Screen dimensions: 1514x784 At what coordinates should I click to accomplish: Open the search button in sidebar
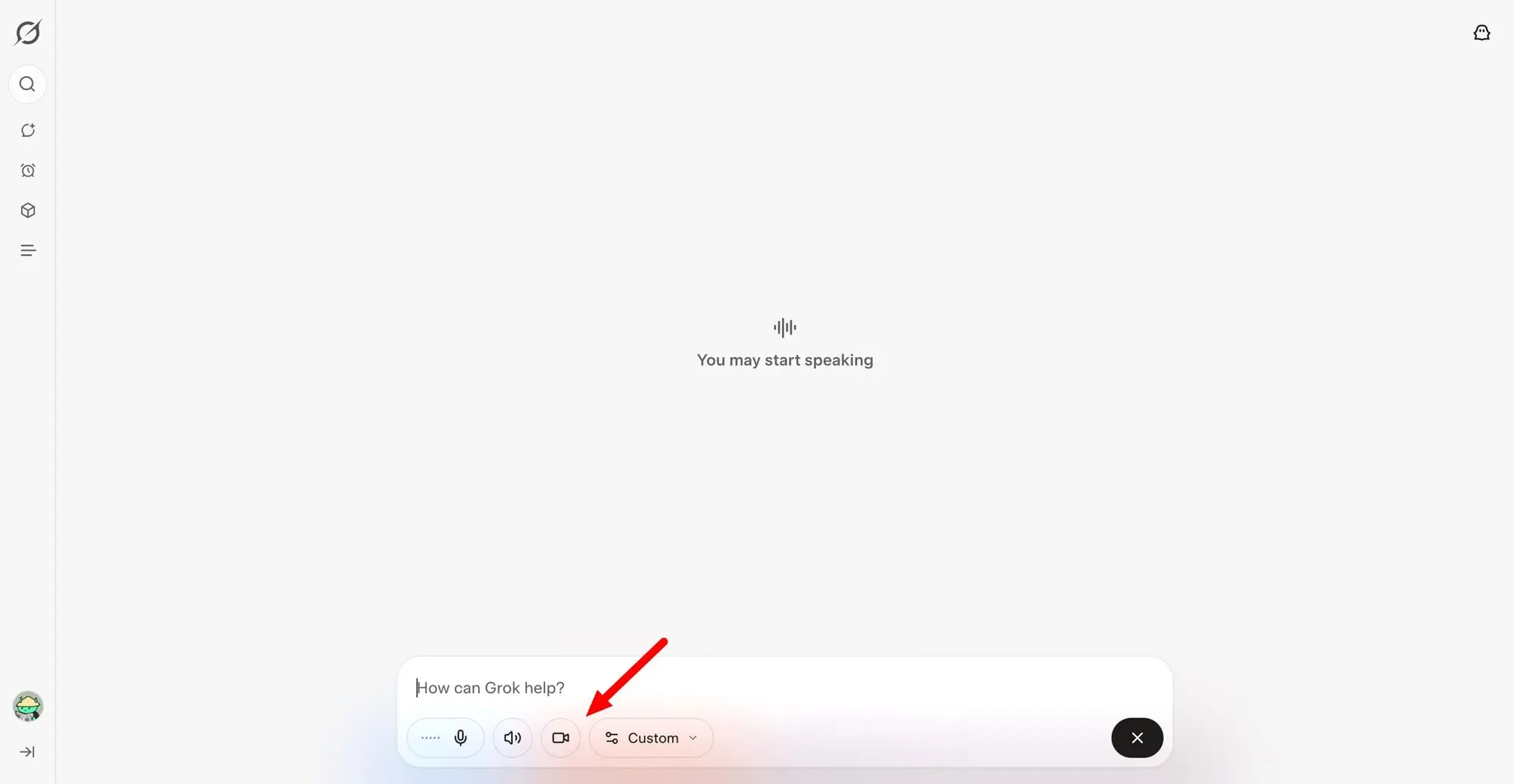pyautogui.click(x=27, y=84)
